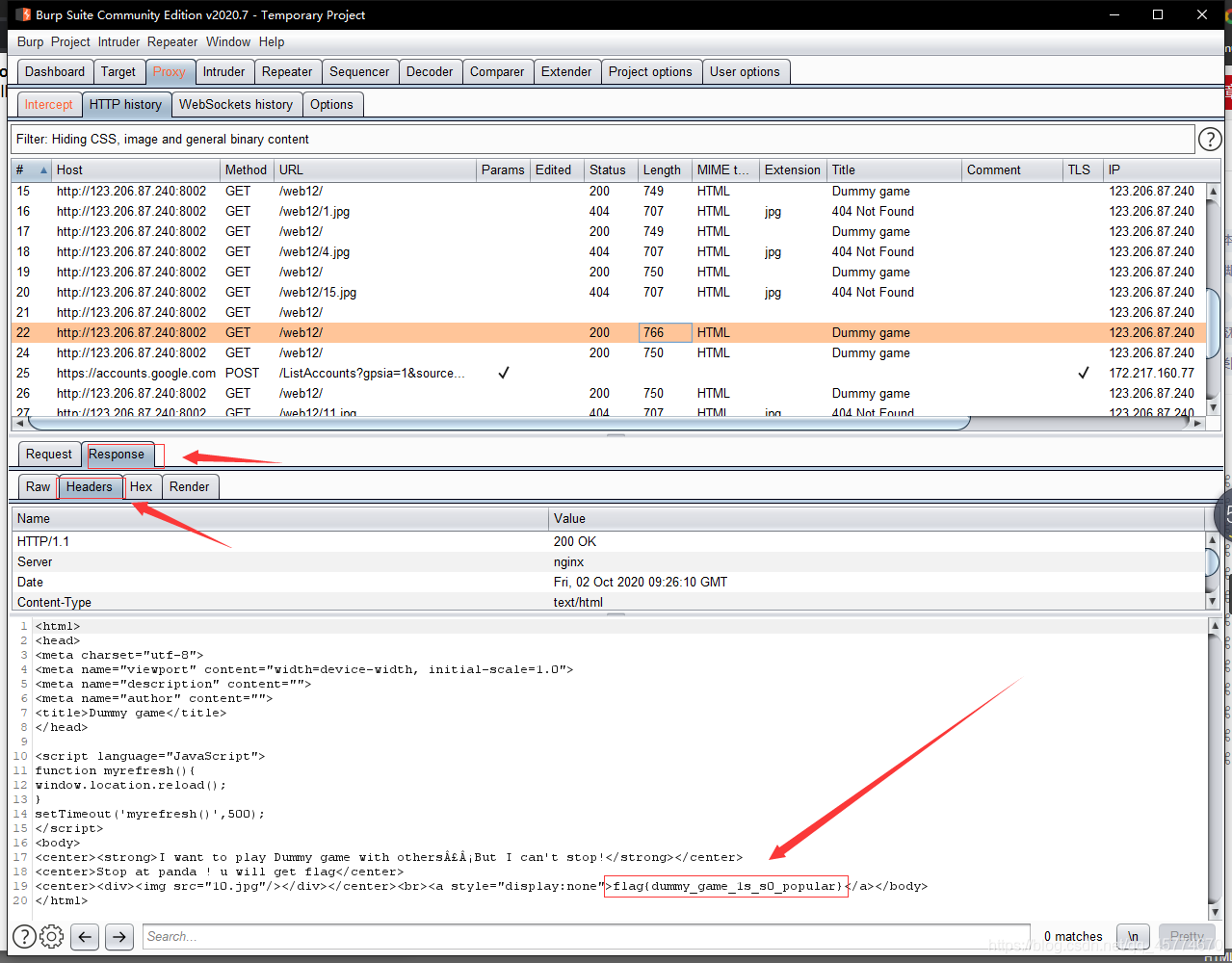This screenshot has width=1232, height=963.
Task: Show the Request tab
Action: coord(49,454)
